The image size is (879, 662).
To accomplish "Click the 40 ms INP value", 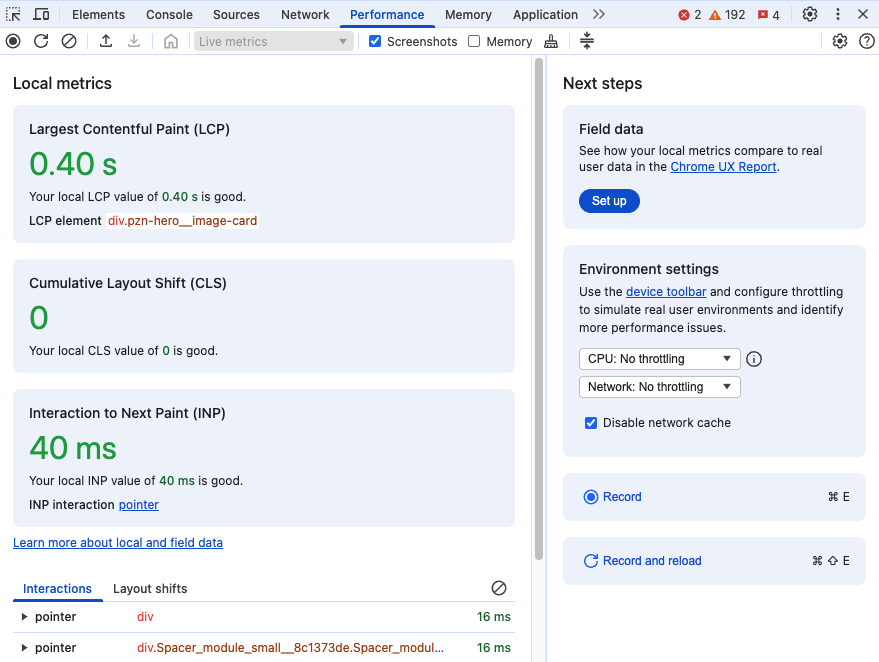I will (x=73, y=448).
